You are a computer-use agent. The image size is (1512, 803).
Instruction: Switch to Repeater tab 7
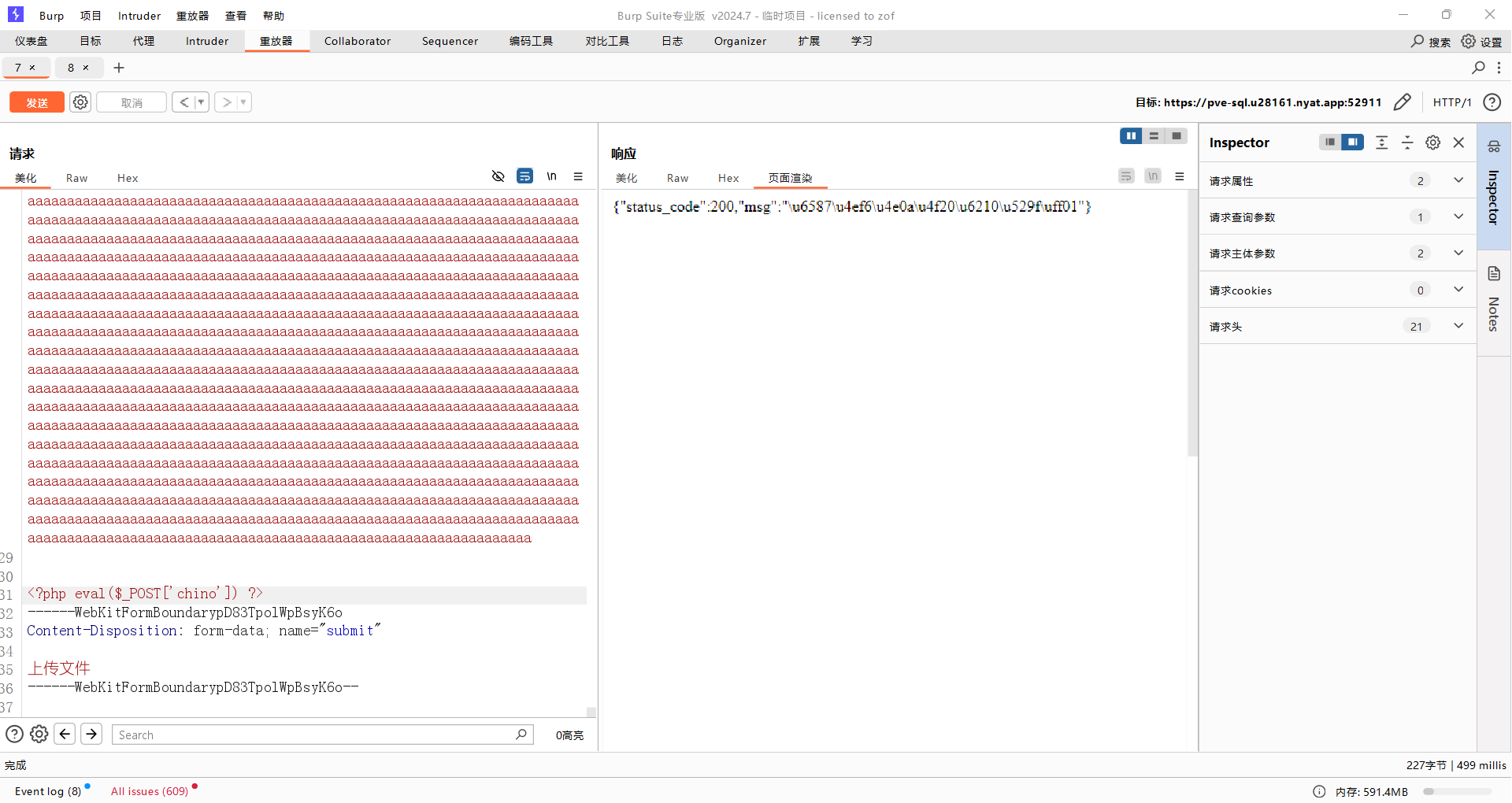tap(18, 68)
